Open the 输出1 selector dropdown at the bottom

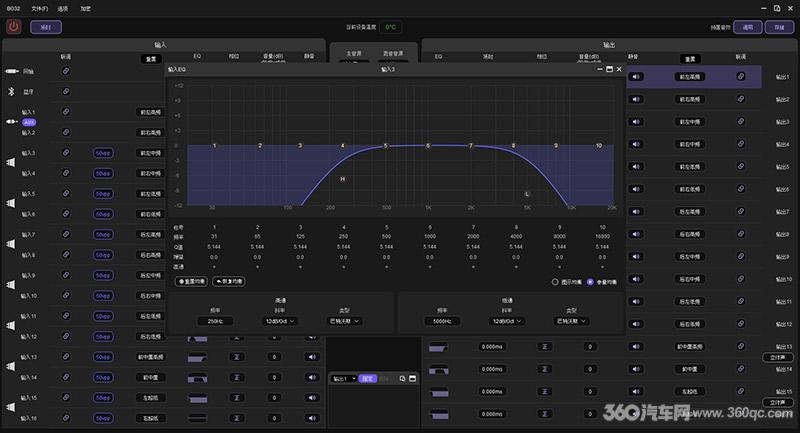(x=344, y=378)
